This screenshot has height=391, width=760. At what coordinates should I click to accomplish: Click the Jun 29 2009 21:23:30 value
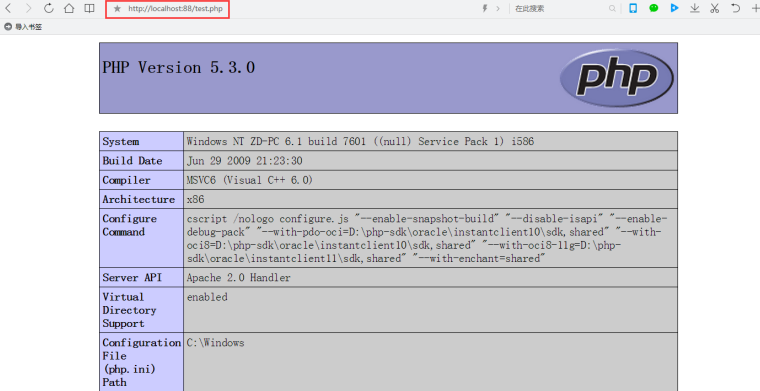point(245,161)
